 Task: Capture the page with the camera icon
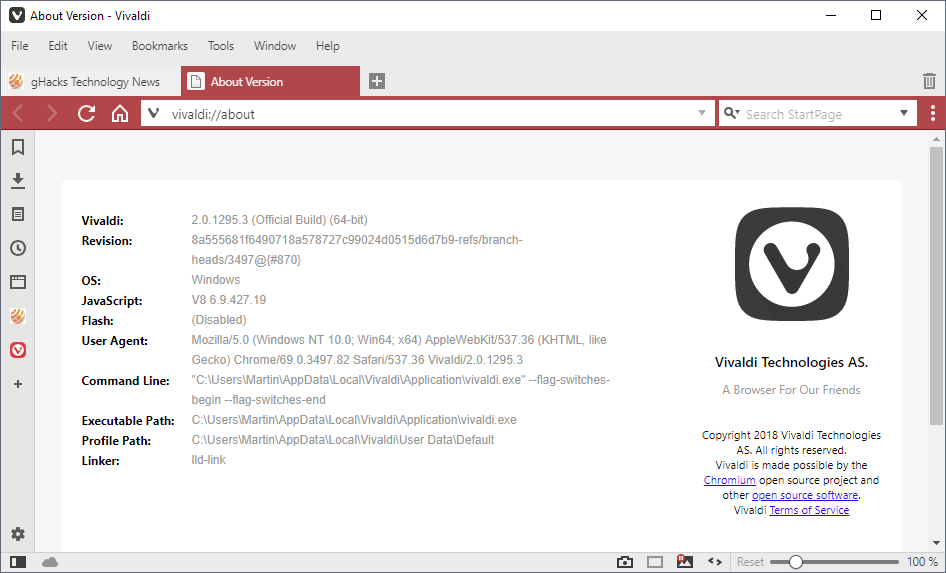(625, 562)
